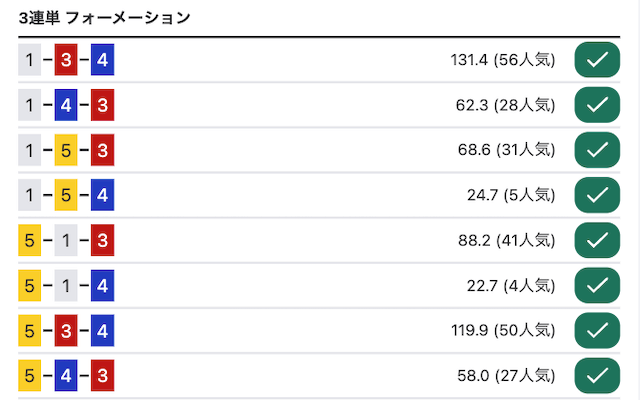Click the white 1 badge in 5-1-3 row
This screenshot has height=400, width=640.
click(66, 240)
